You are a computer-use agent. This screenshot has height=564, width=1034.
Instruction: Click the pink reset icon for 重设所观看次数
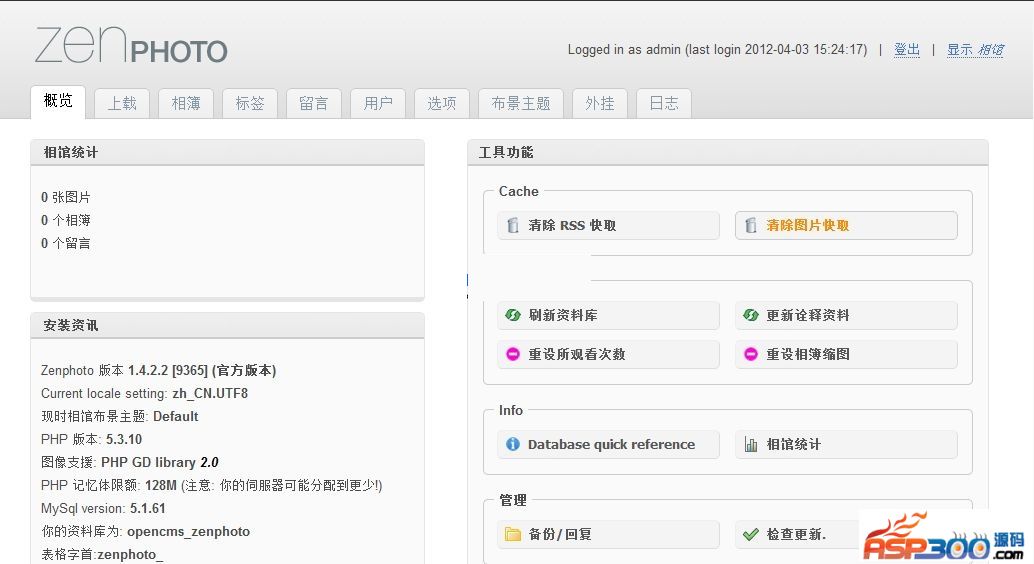pos(513,354)
